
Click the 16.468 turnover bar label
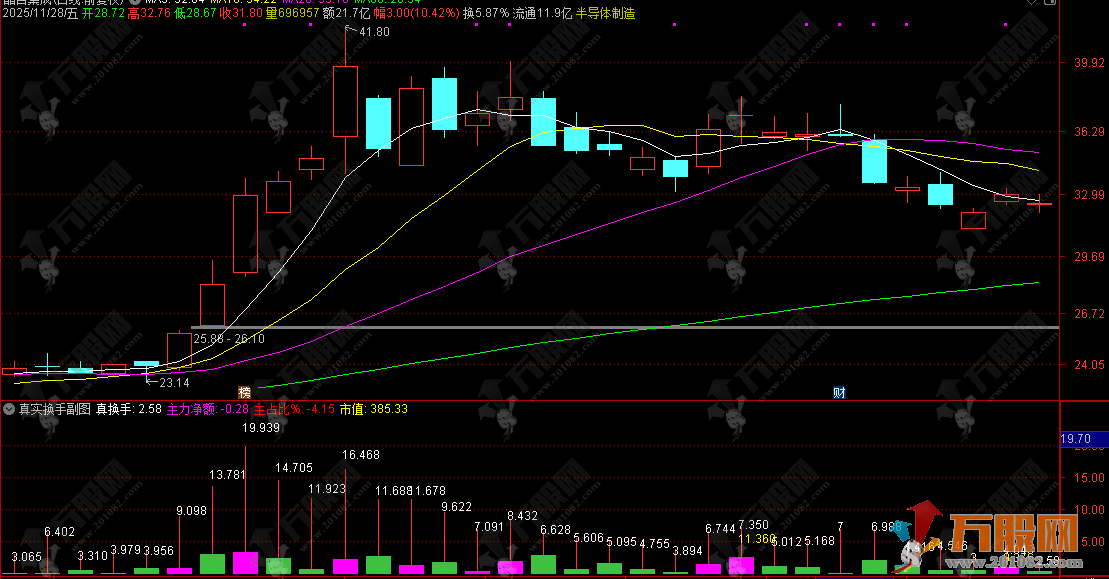361,455
